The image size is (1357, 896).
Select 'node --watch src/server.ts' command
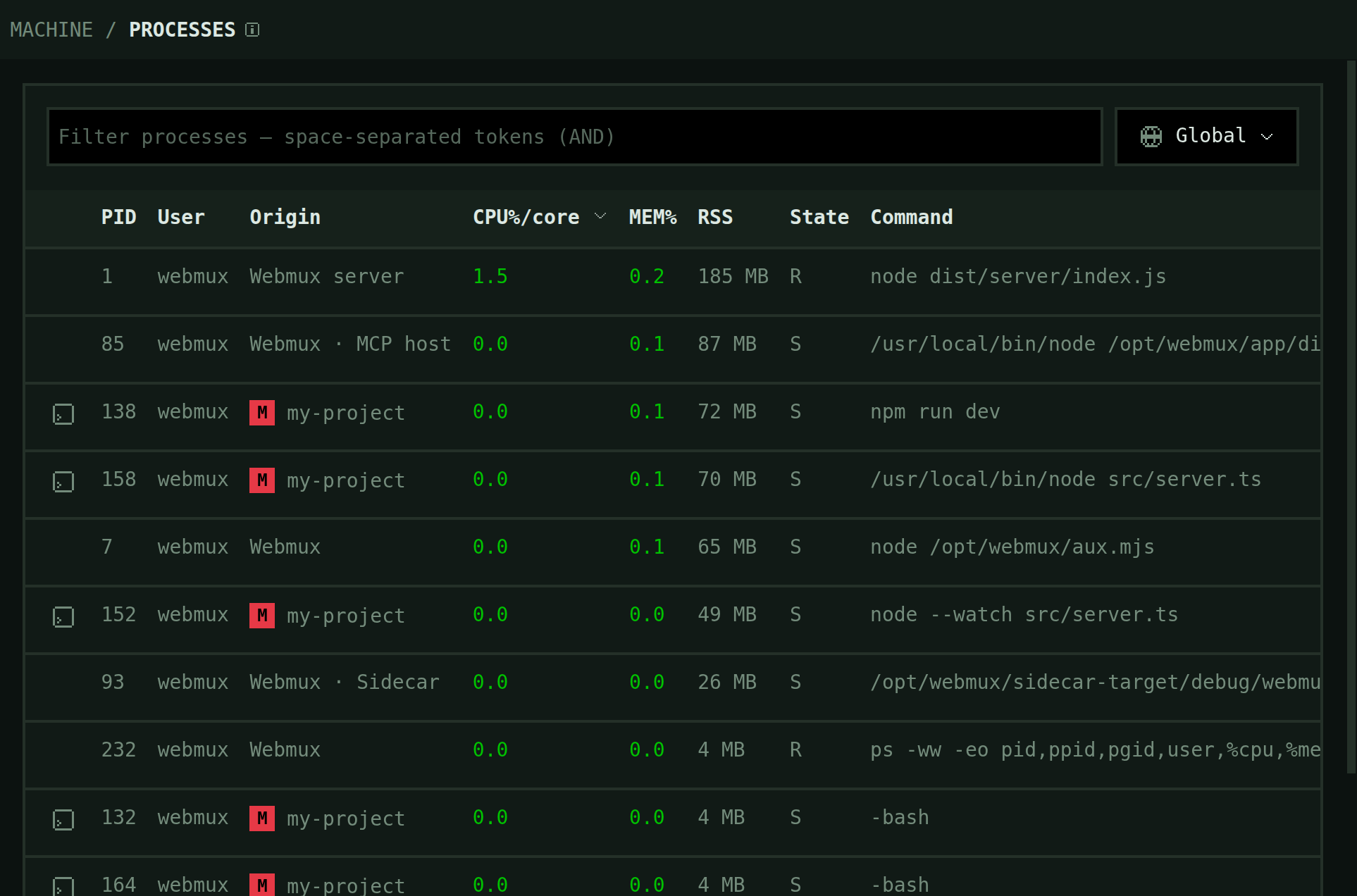[x=1024, y=614]
